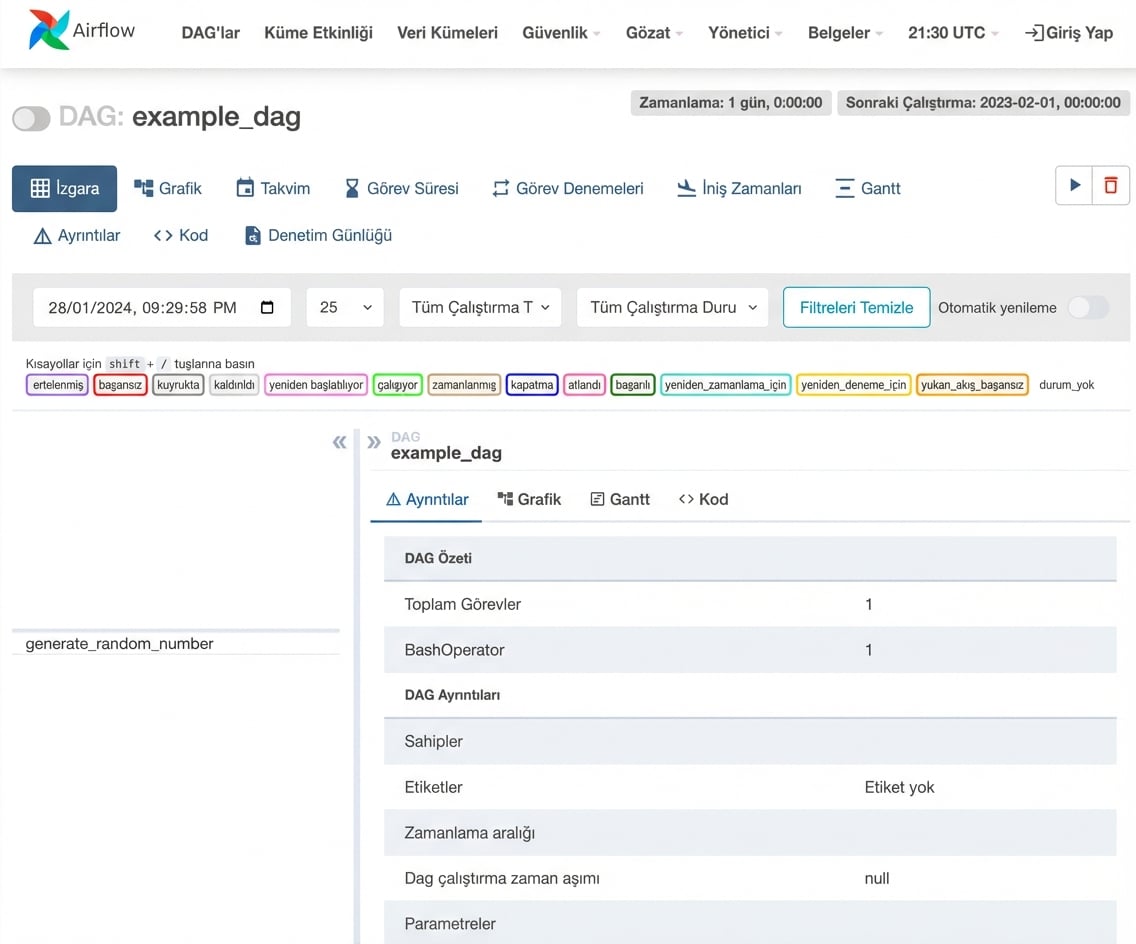
Task: Select the generate_random_number task row
Action: pos(120,644)
